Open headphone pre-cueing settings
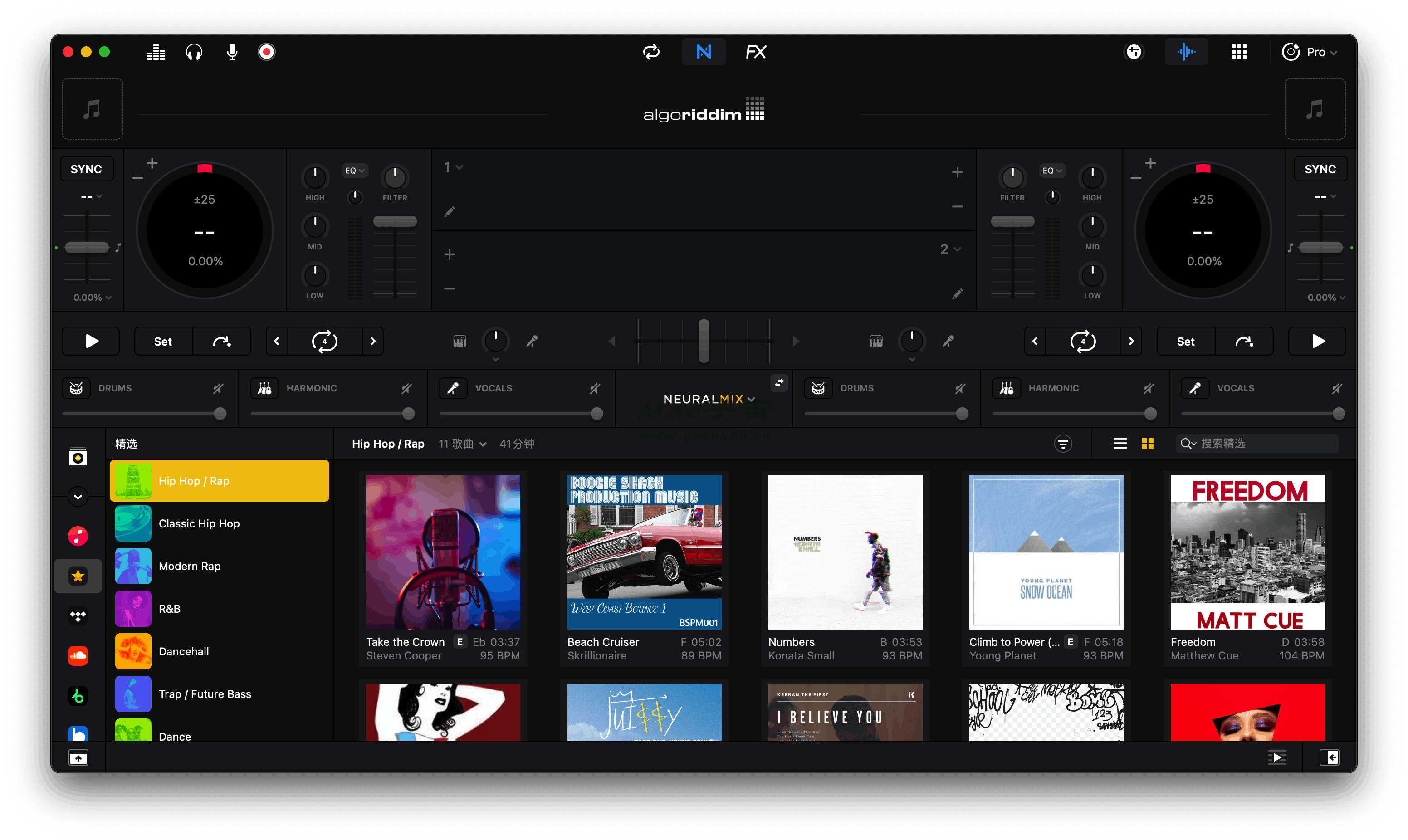The image size is (1408, 840). pos(194,52)
